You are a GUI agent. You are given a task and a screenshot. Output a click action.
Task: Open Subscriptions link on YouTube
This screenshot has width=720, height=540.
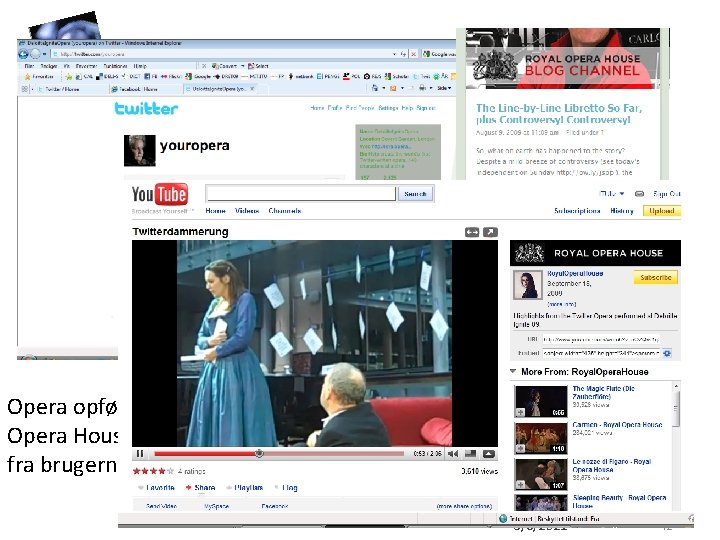(x=577, y=211)
